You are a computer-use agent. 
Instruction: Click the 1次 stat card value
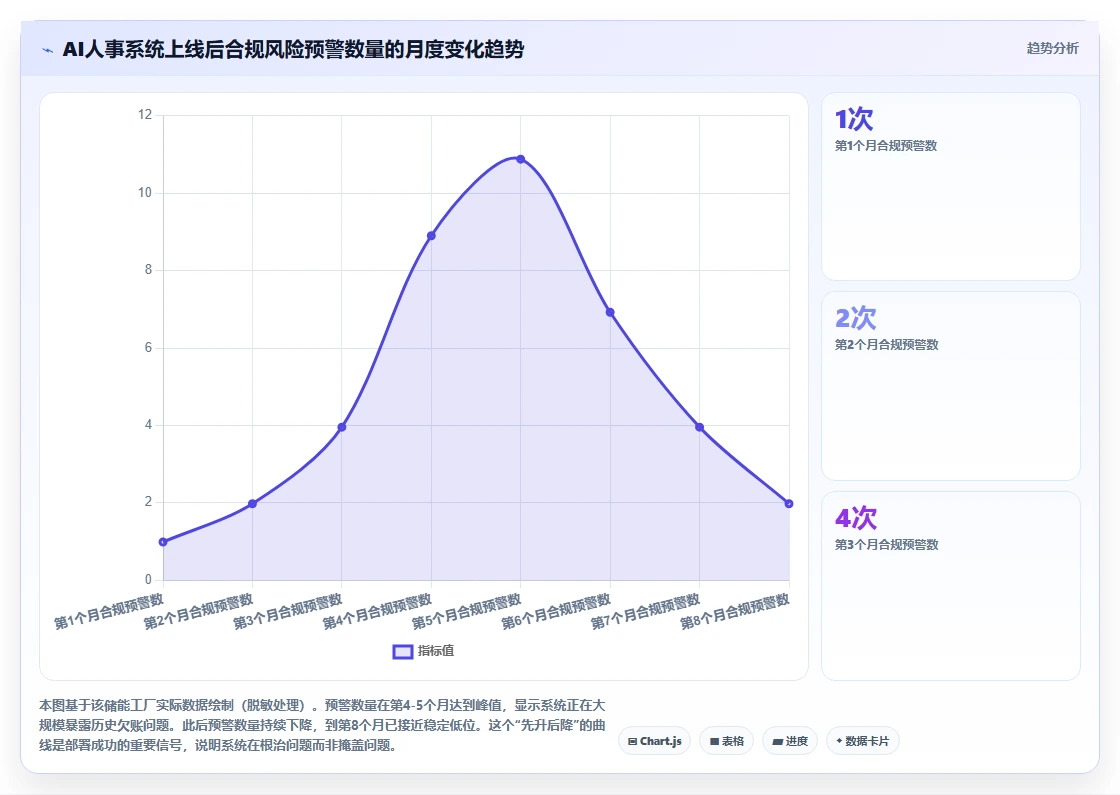854,119
